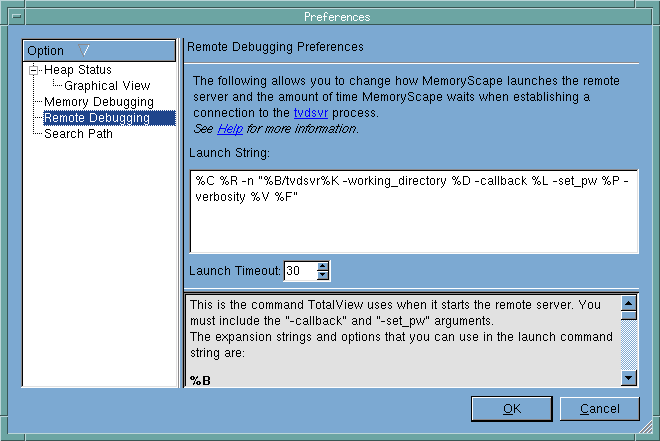Follow the tvdsvr hyperlink
Viewport: 660px width, 441px height.
point(297,113)
